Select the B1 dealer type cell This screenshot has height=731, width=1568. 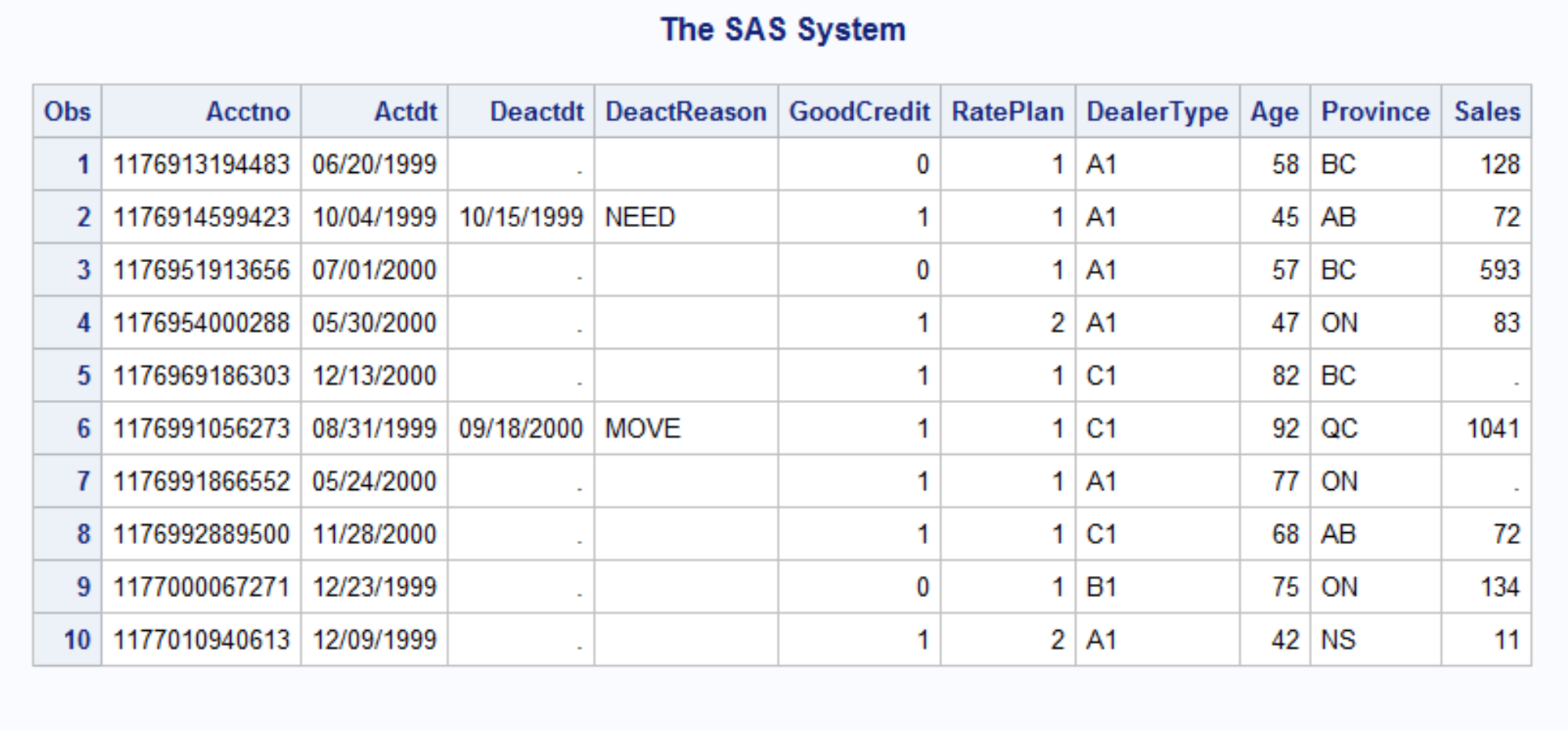1101,587
